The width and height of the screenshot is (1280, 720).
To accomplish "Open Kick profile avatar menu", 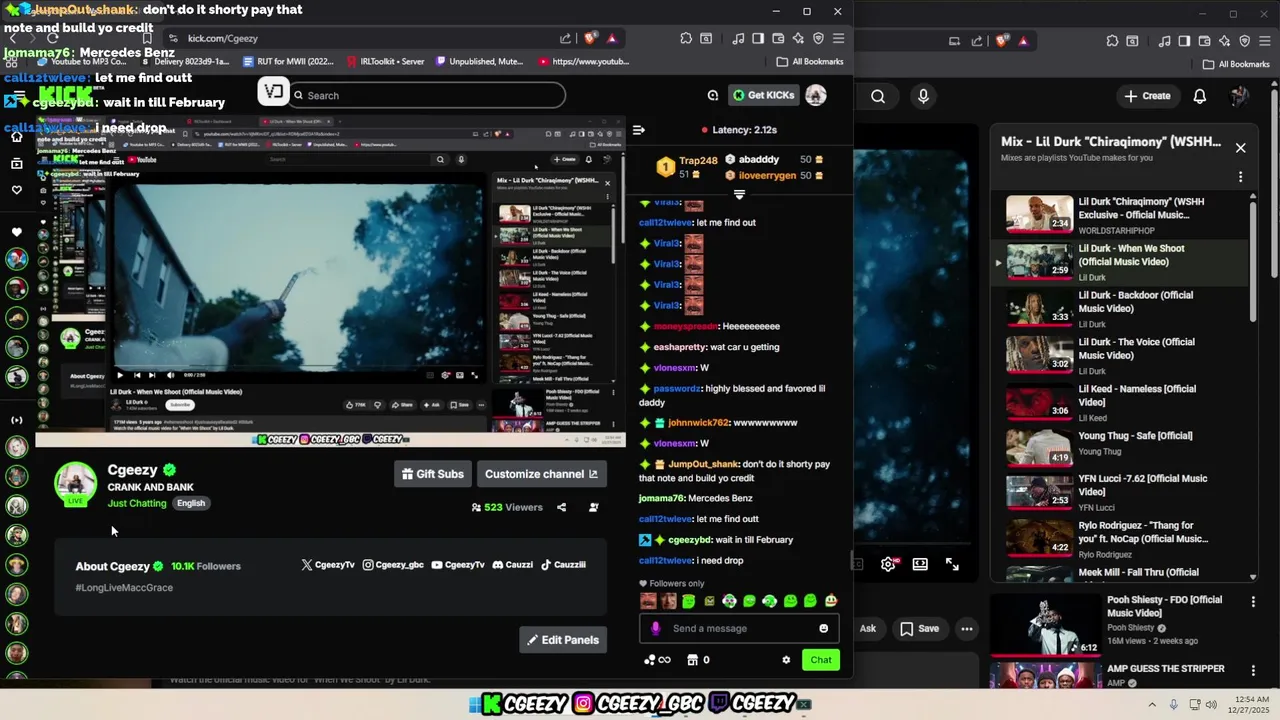I will tap(816, 95).
